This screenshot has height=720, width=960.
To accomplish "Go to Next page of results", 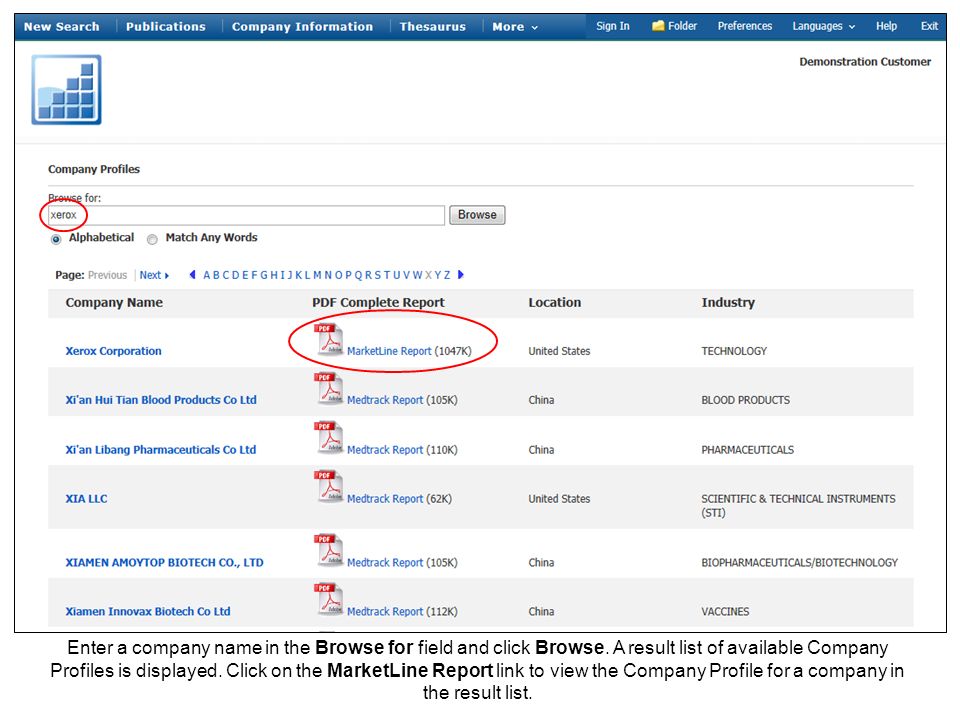I will coord(154,275).
